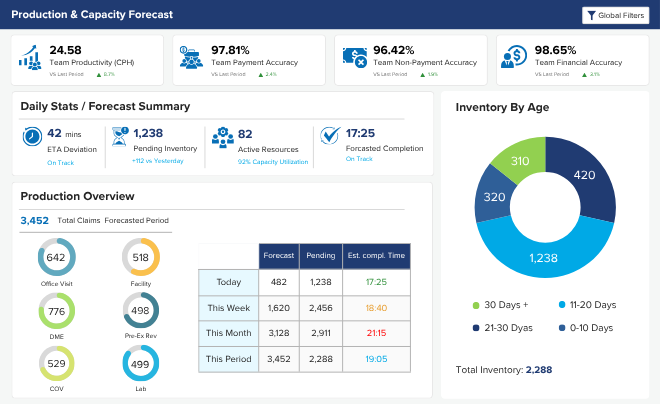Click the 2,288 pending cell in table
660x404 pixels.
coord(321,359)
